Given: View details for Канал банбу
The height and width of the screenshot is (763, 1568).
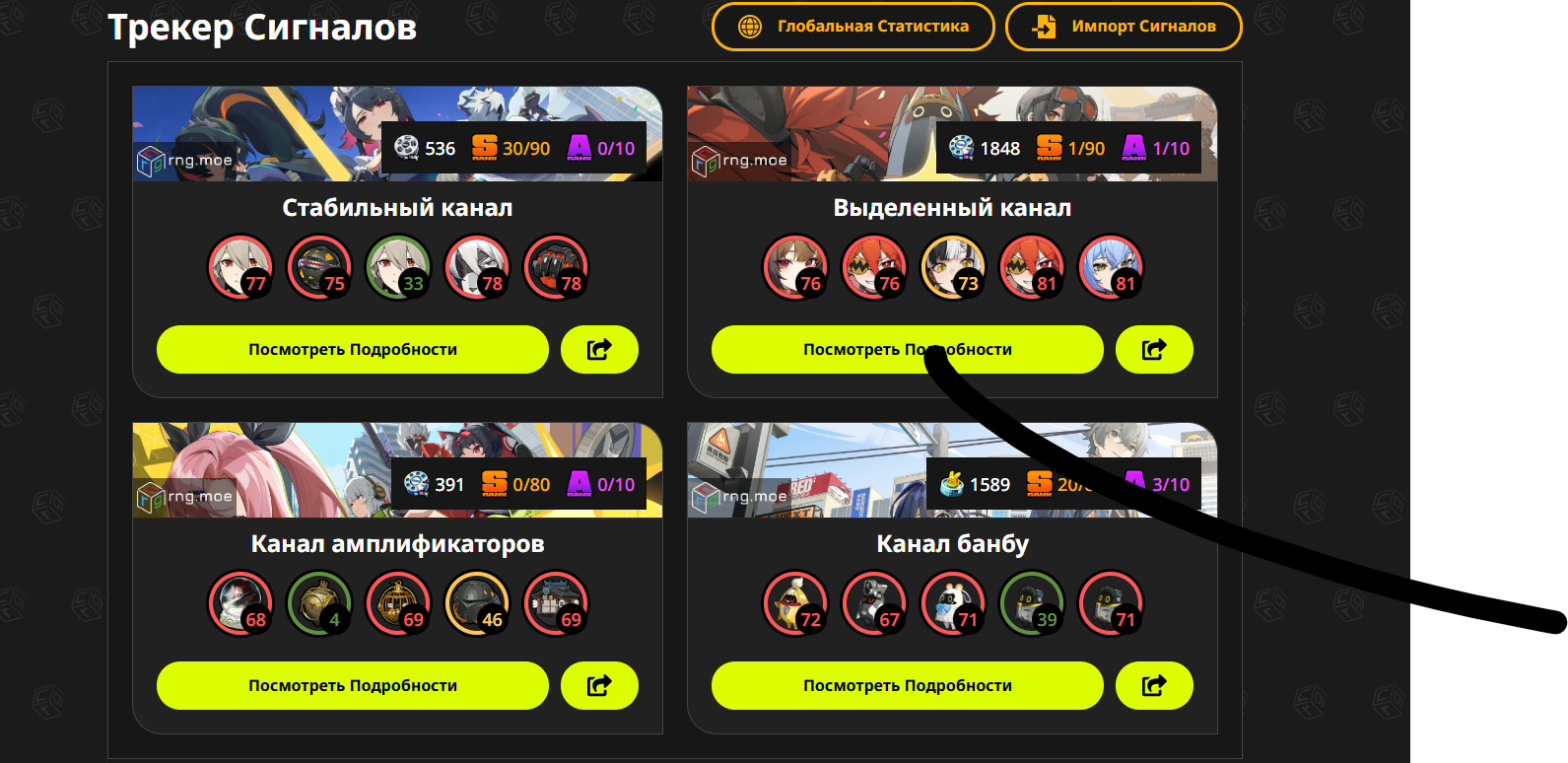Looking at the screenshot, I should coord(908,685).
